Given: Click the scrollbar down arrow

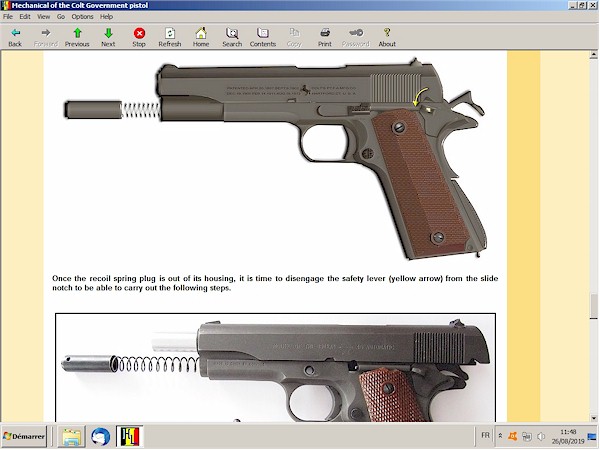Looking at the screenshot, I should pyautogui.click(x=593, y=418).
